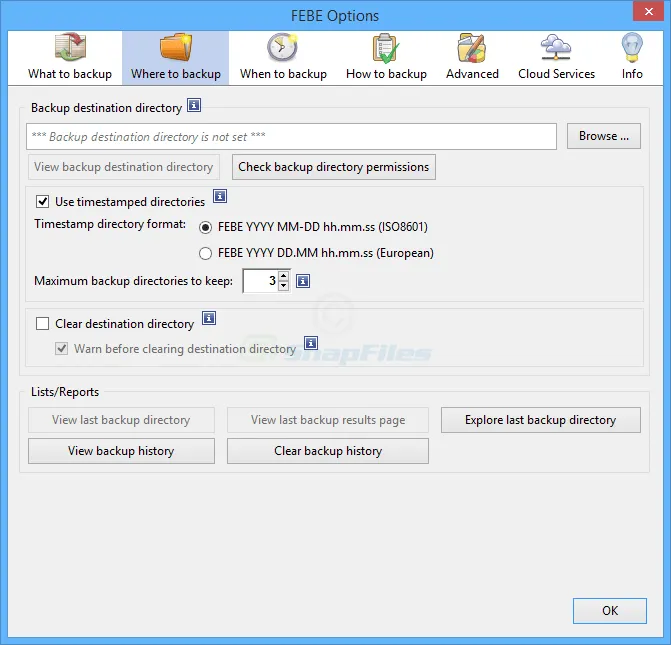This screenshot has height=645, width=671.
Task: Click the Lists/Reports group heading
Action: coord(65,392)
